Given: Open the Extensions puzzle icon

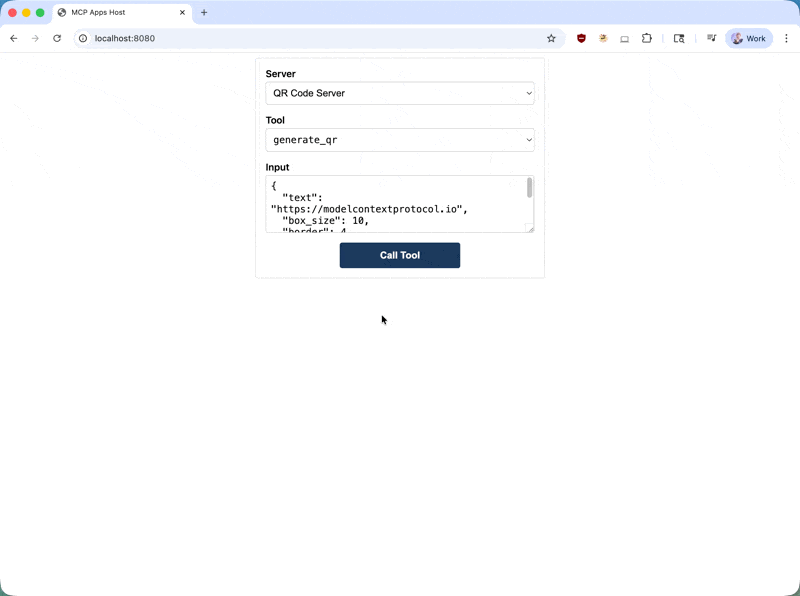Looking at the screenshot, I should (x=647, y=38).
